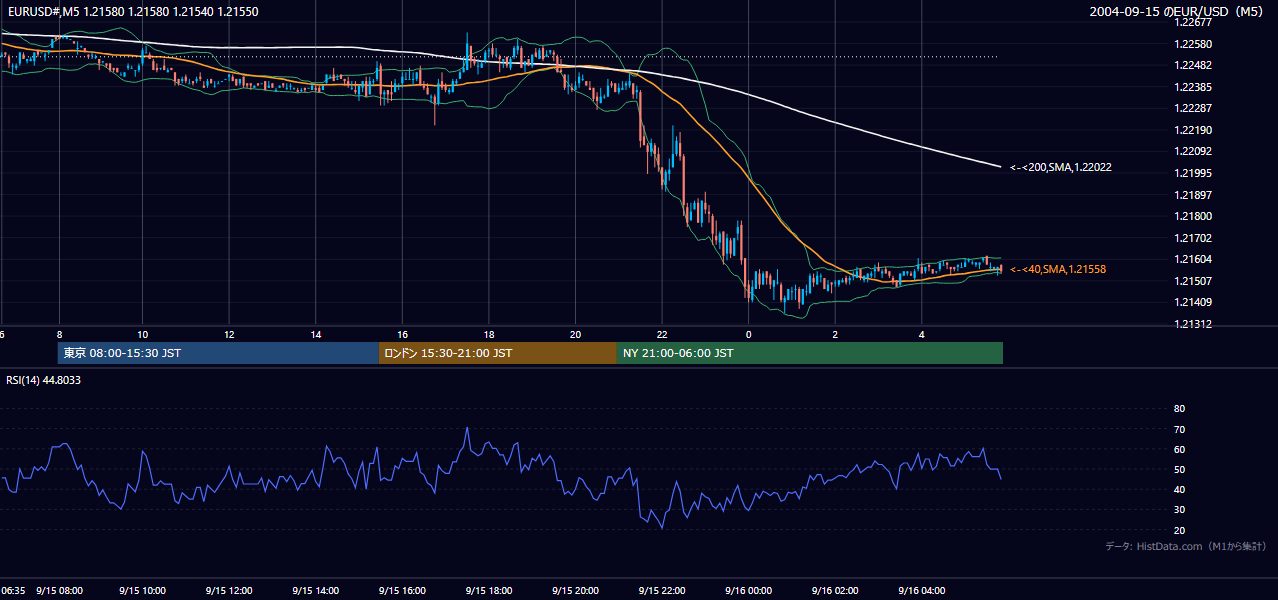
Task: Click price axis value 1.21604
Action: pos(1191,259)
